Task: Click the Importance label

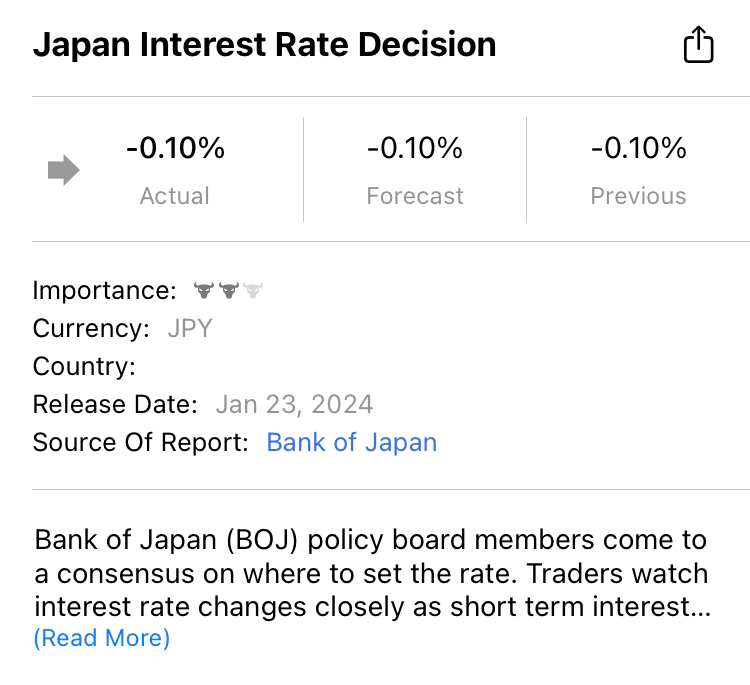Action: click(104, 291)
